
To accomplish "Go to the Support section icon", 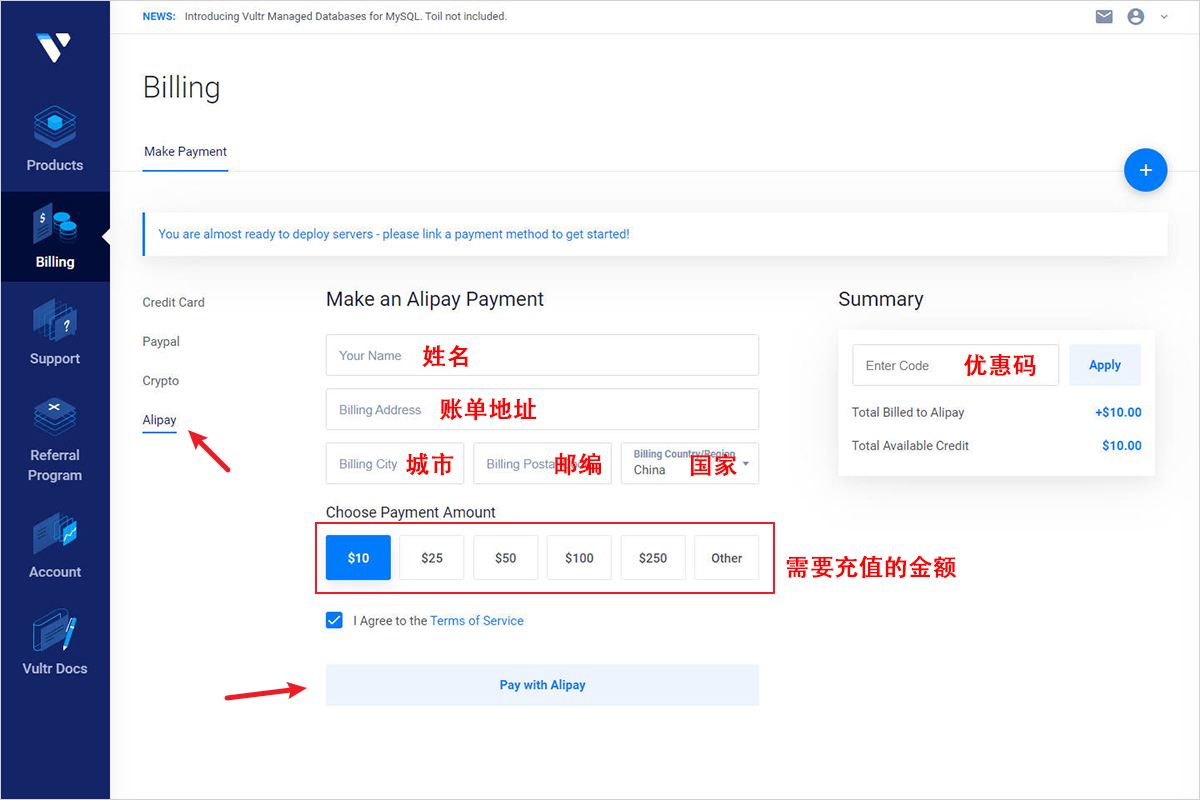I will (x=55, y=320).
